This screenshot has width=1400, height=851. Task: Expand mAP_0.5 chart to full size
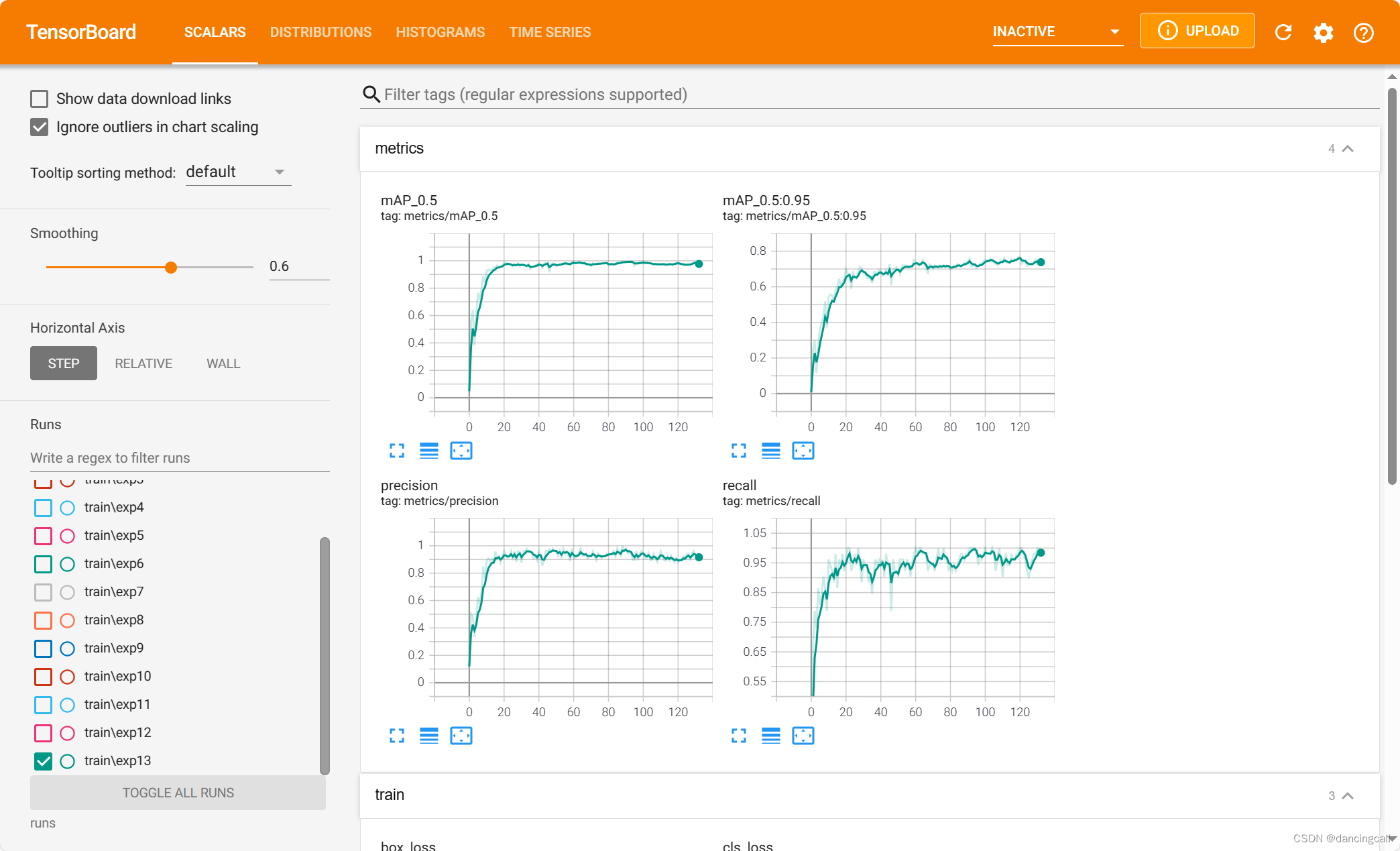pos(397,451)
